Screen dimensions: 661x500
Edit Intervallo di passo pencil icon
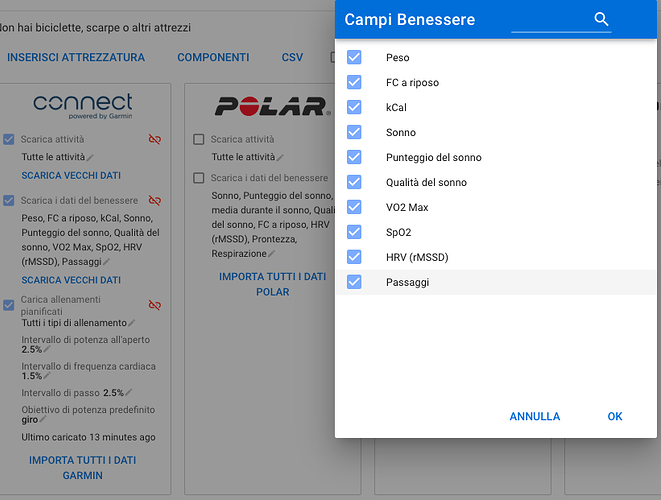[129, 392]
